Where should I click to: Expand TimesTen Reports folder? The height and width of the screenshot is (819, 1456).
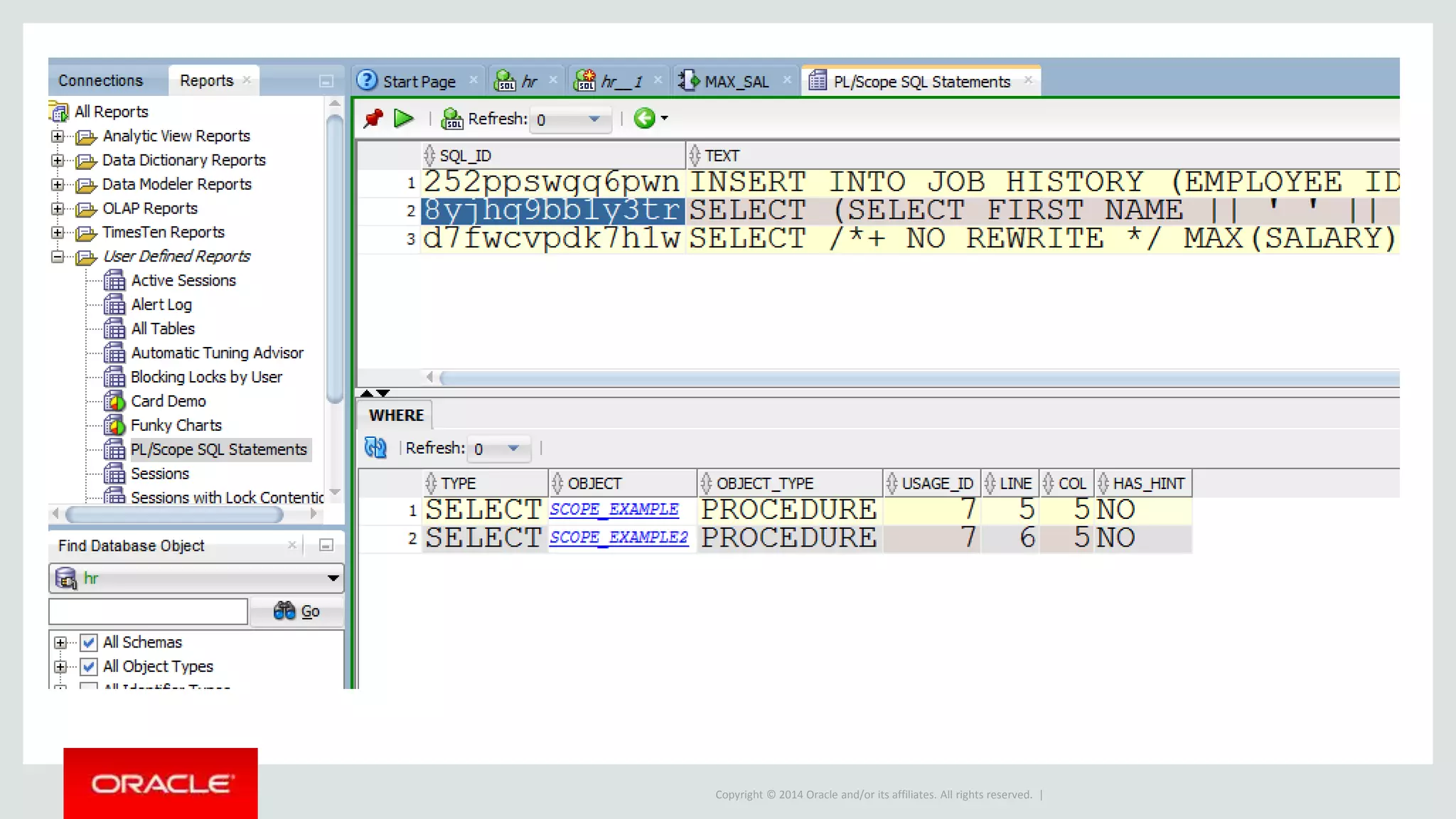click(58, 232)
